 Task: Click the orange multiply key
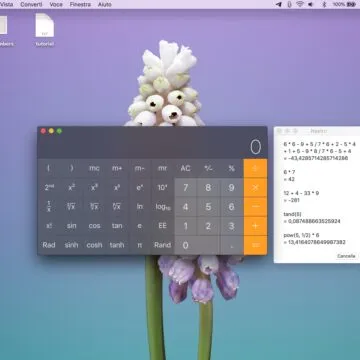click(x=255, y=188)
